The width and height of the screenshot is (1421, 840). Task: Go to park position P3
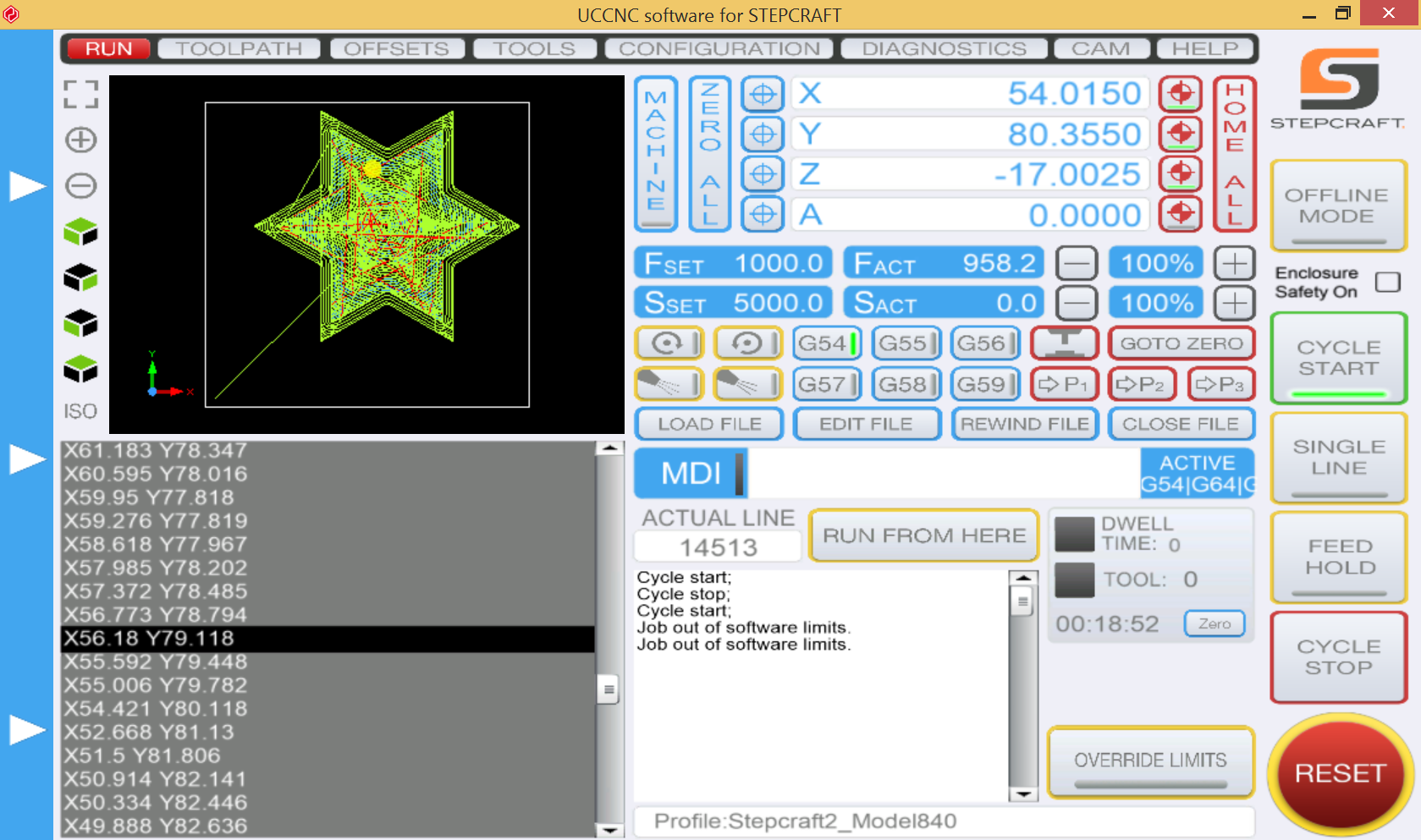(x=1220, y=384)
